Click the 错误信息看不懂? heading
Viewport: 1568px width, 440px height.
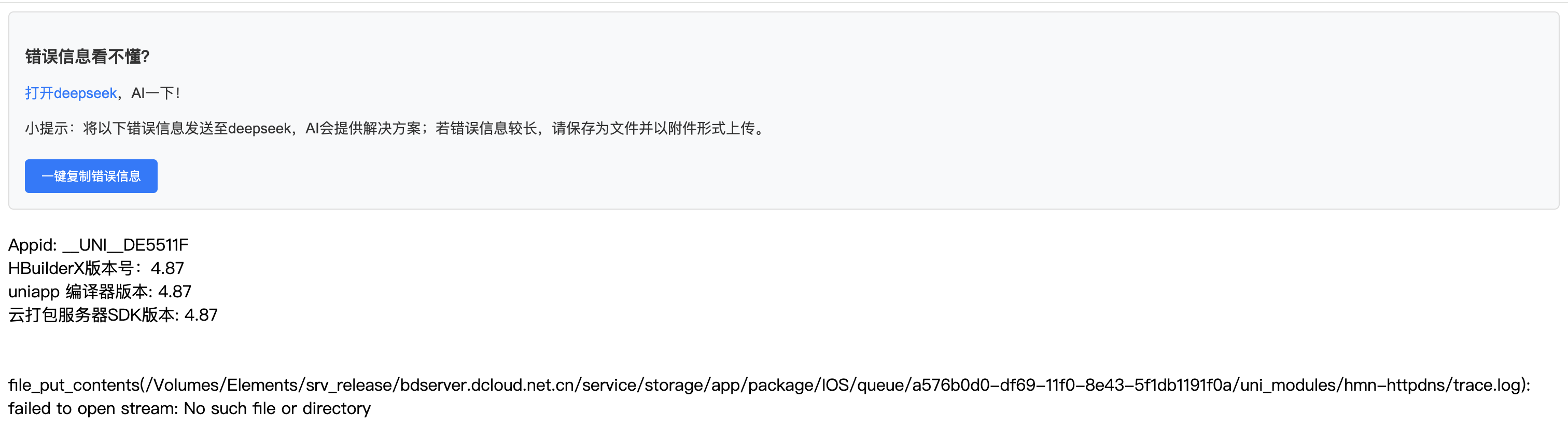(x=87, y=57)
